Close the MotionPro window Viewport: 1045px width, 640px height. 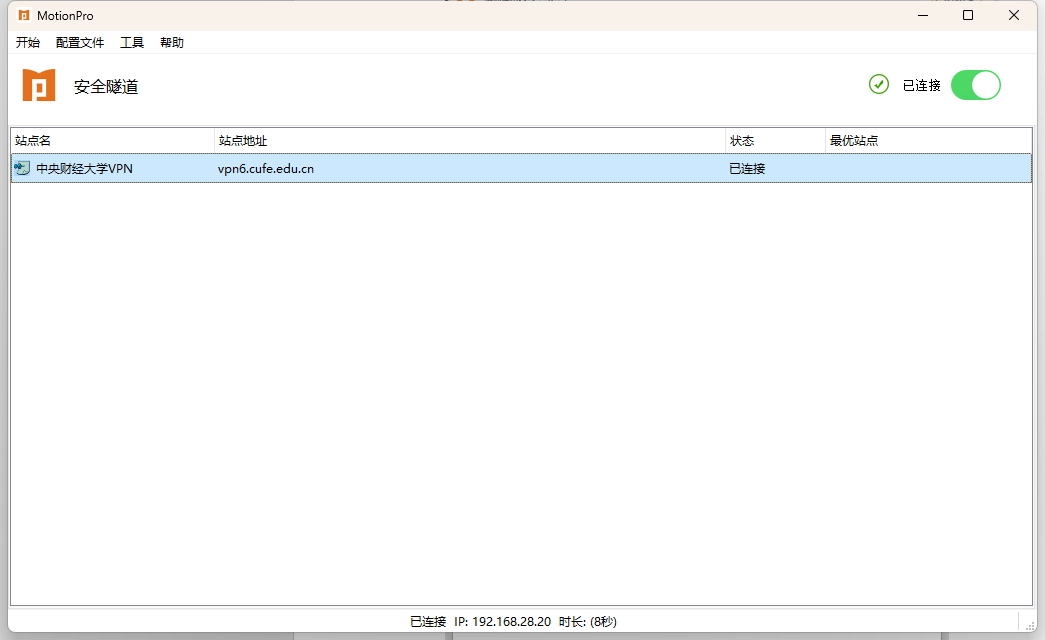[x=1014, y=15]
